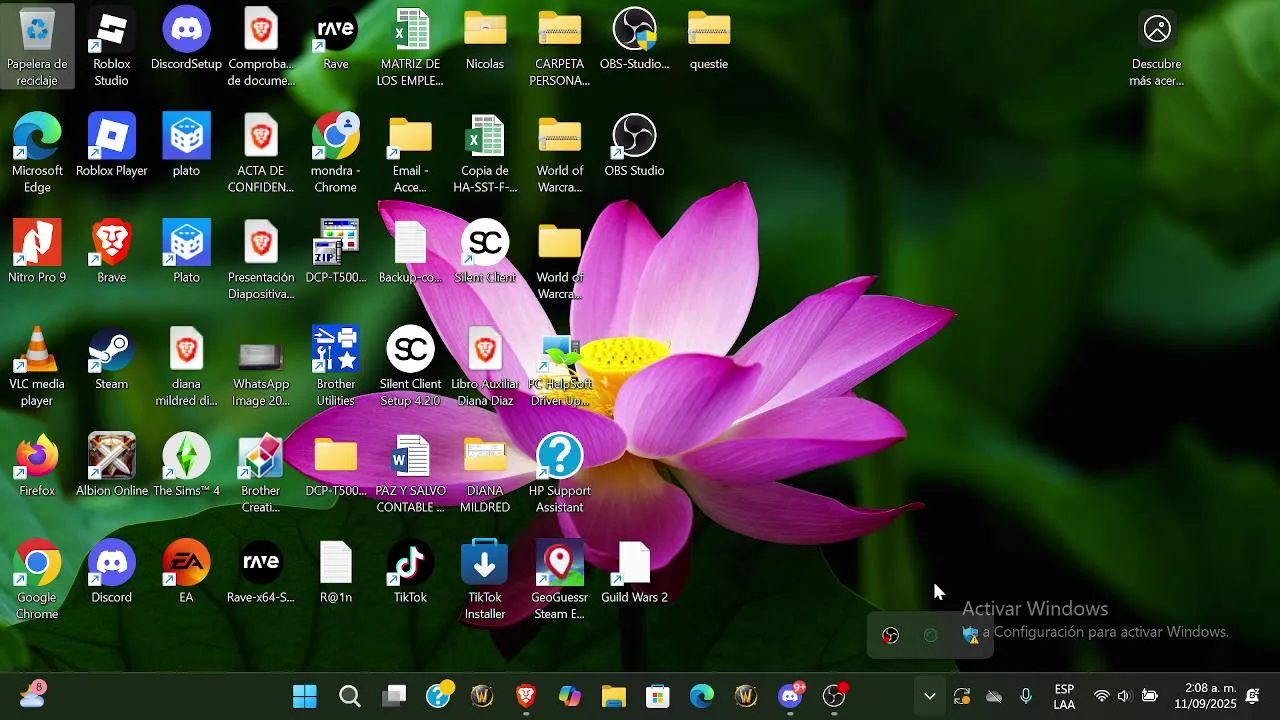Select the Albion Online shortcut
Image resolution: width=1280 pixels, height=720 pixels.
coord(111,467)
